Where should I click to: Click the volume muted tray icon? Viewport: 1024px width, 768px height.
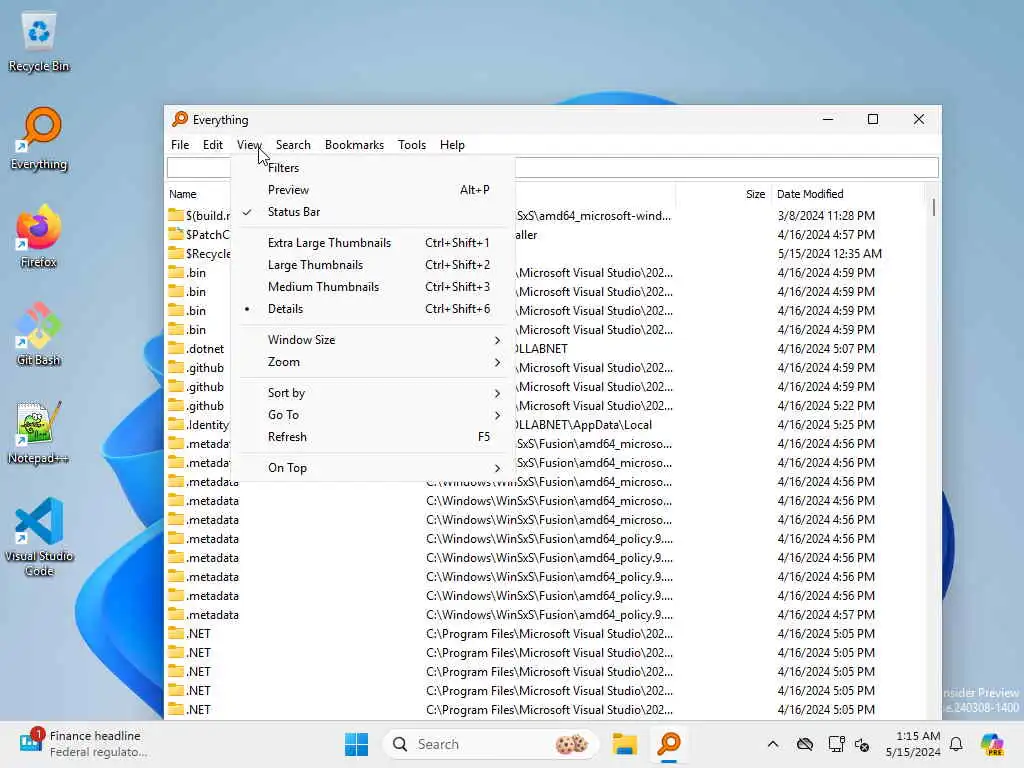pos(862,744)
